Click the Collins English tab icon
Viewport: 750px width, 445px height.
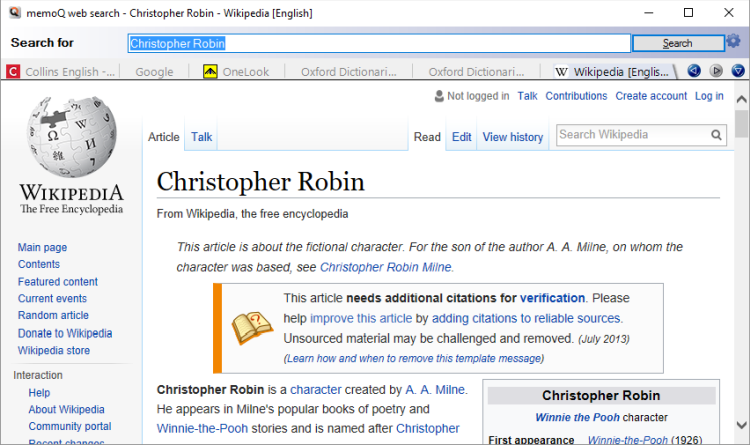(x=14, y=72)
